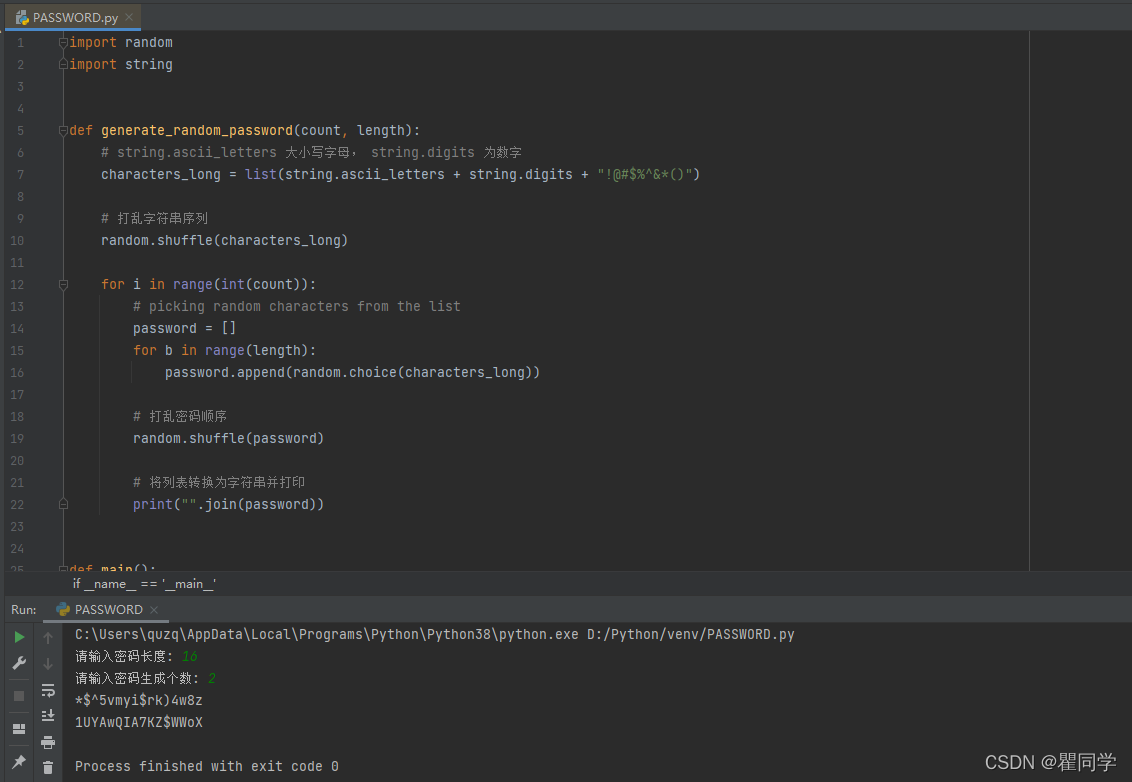Click the restore layout icon in Run panel
The image size is (1132, 782).
point(19,729)
